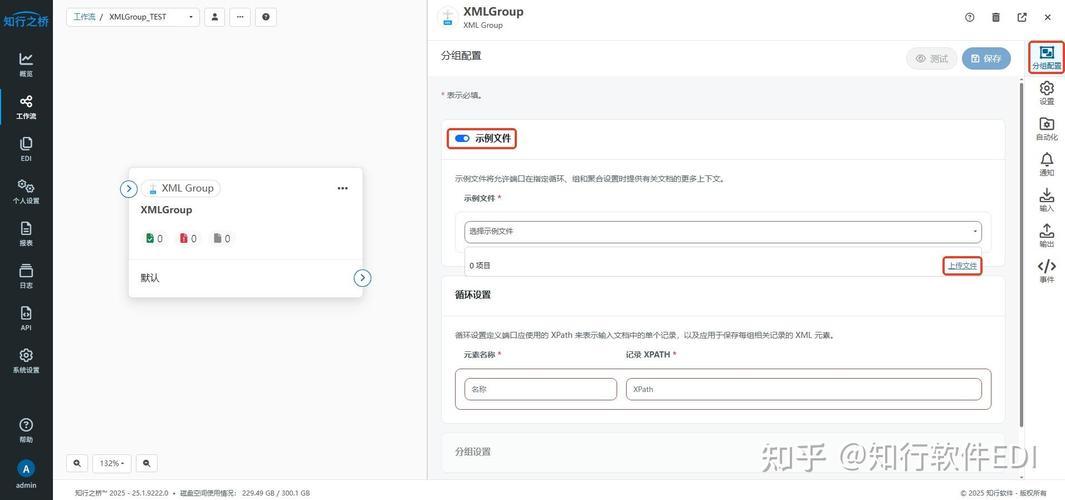1065x500 pixels.
Task: Click the 元素名称 名称 input field
Action: click(x=541, y=389)
